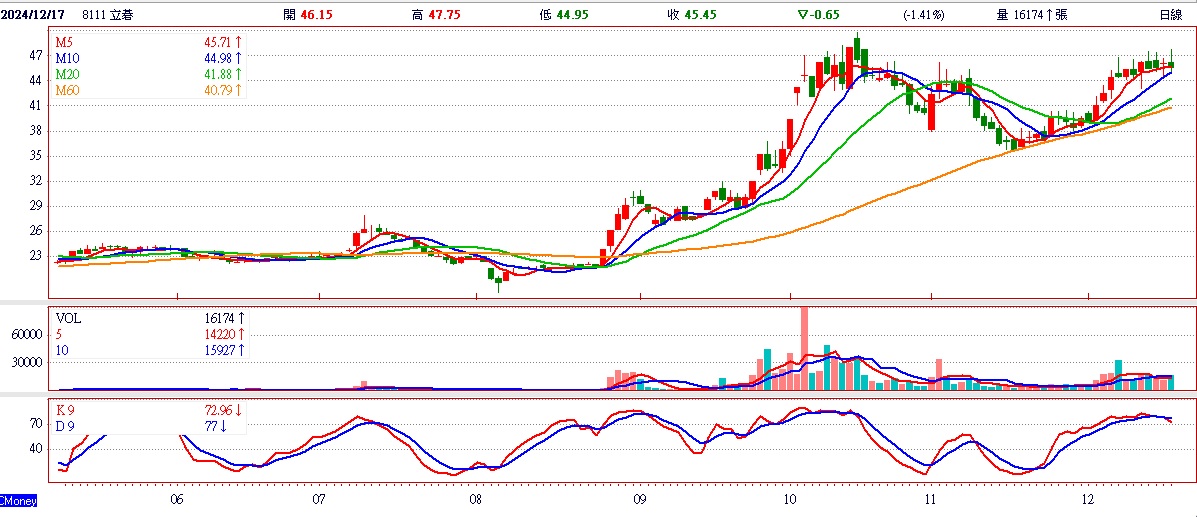Select the M20 moving average label
This screenshot has height=517, width=1197.
[67, 74]
